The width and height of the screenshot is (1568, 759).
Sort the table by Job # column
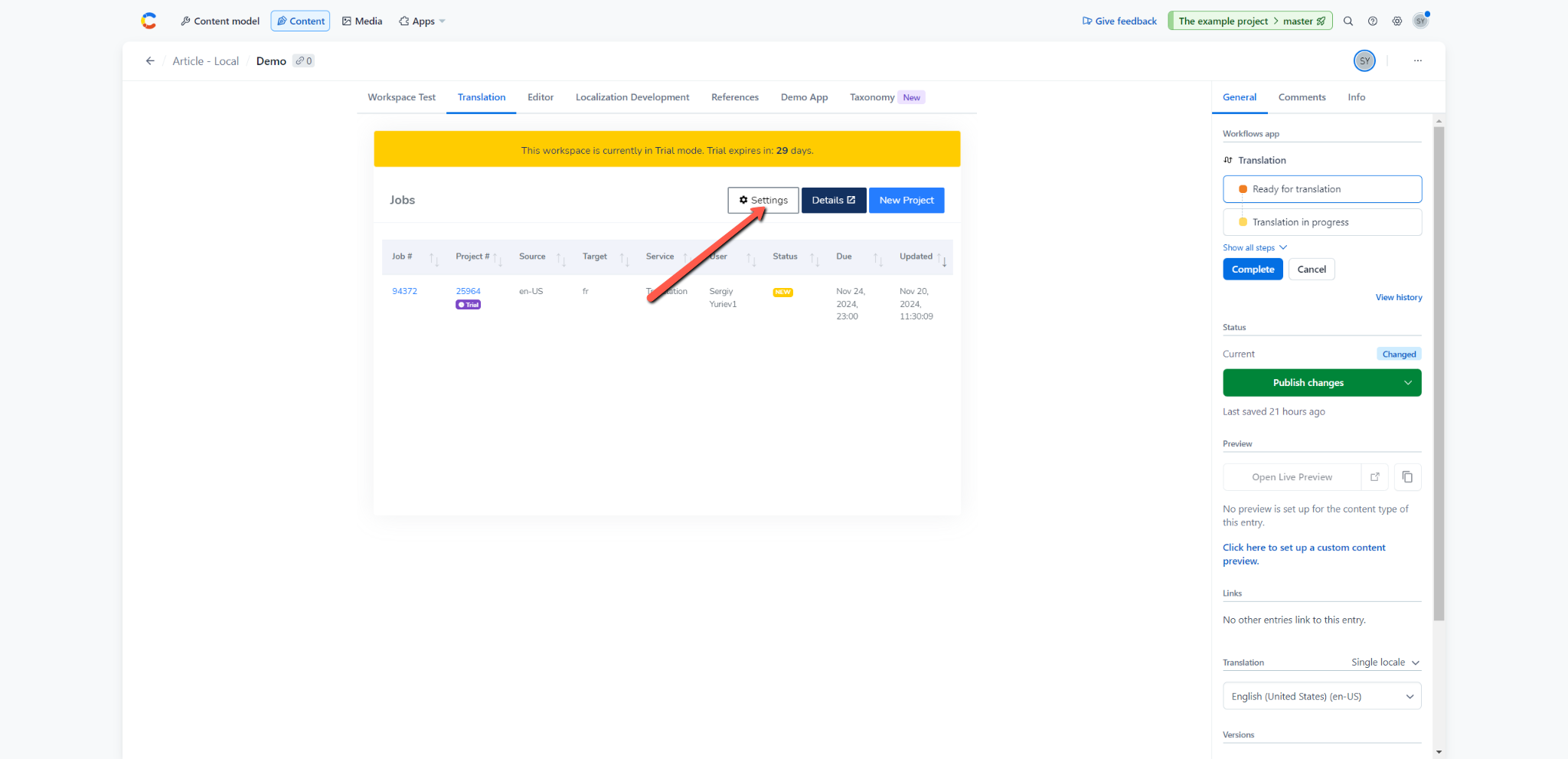click(434, 260)
